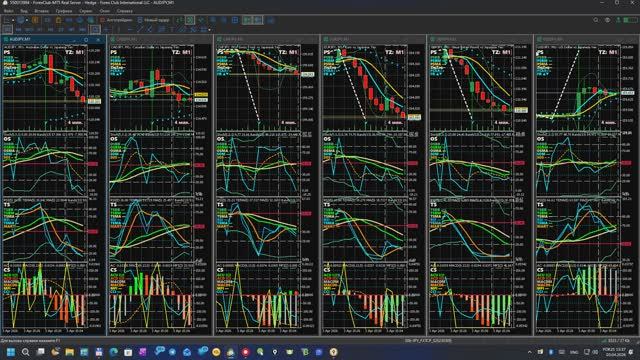This screenshot has height=360, width=640.
Task: Activate the USDJPY chart window title
Action: (553, 40)
